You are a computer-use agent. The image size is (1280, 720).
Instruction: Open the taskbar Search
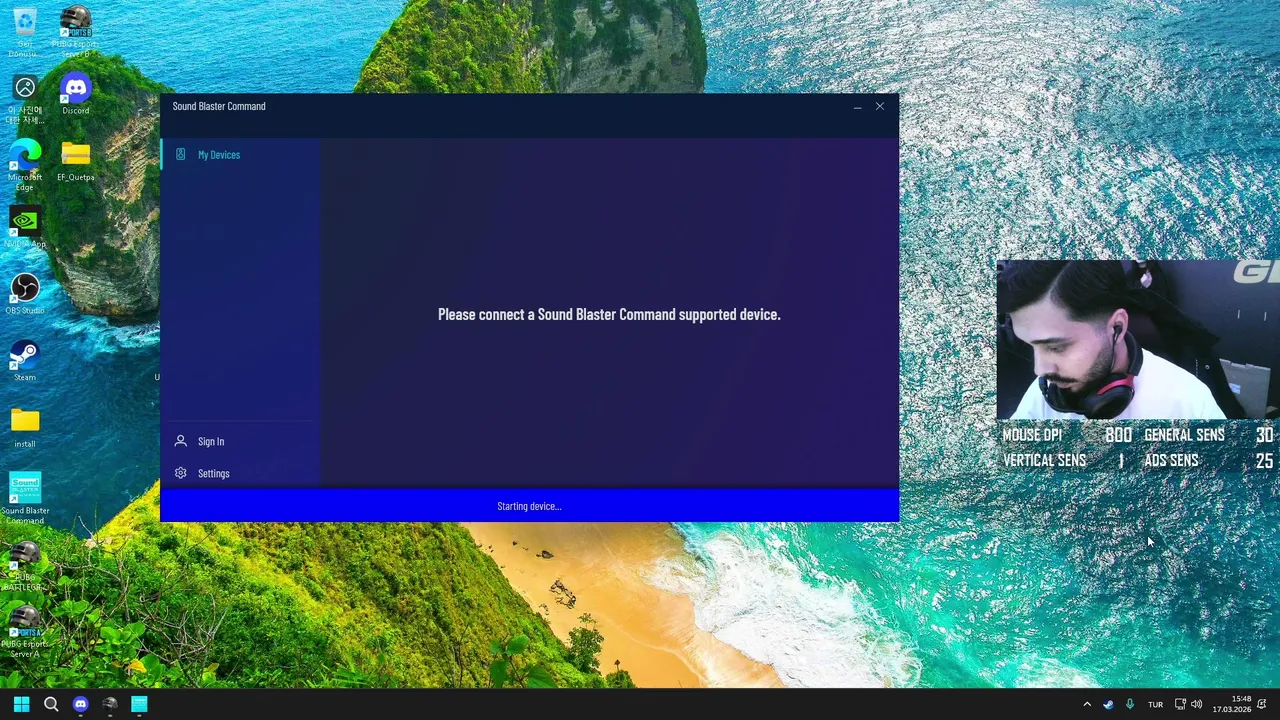tap(51, 704)
